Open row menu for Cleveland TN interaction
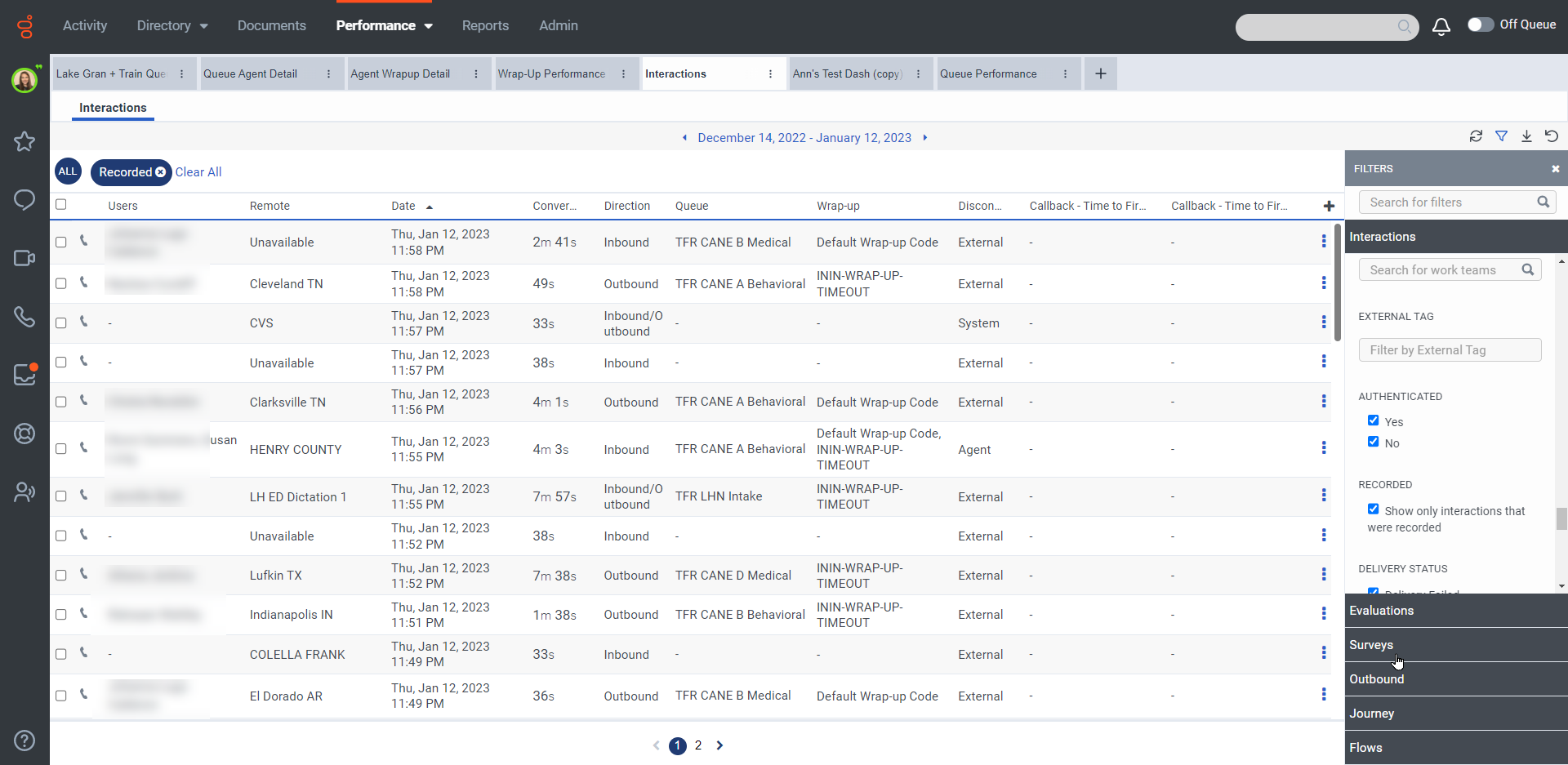The width and height of the screenshot is (1568, 765). (x=1324, y=283)
